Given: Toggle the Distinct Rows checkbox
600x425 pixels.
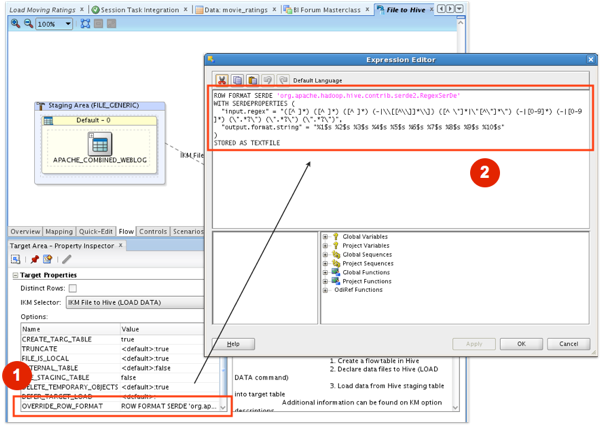Looking at the screenshot, I should click(73, 288).
